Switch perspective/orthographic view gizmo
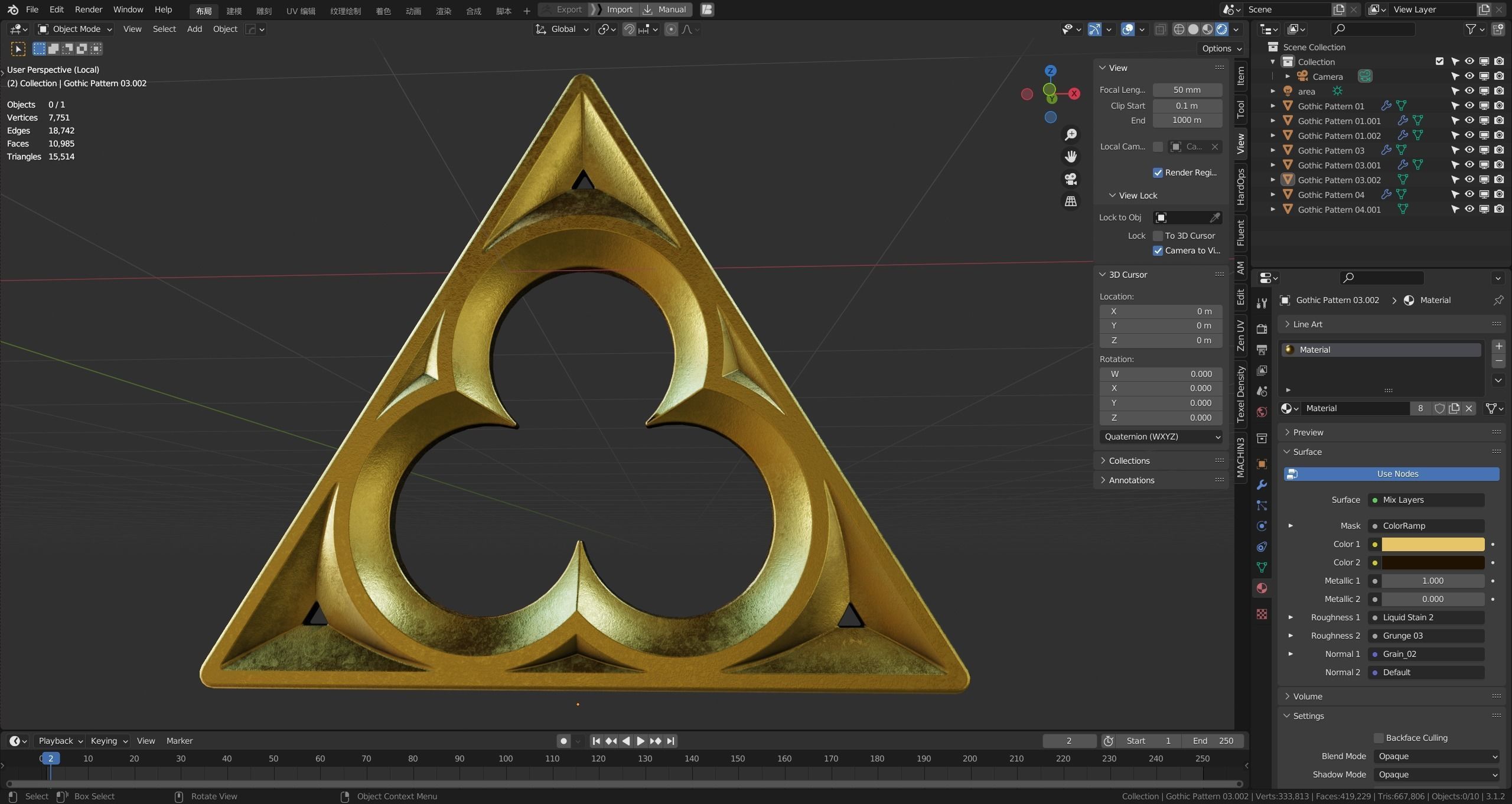The width and height of the screenshot is (1512, 804). point(1070,201)
